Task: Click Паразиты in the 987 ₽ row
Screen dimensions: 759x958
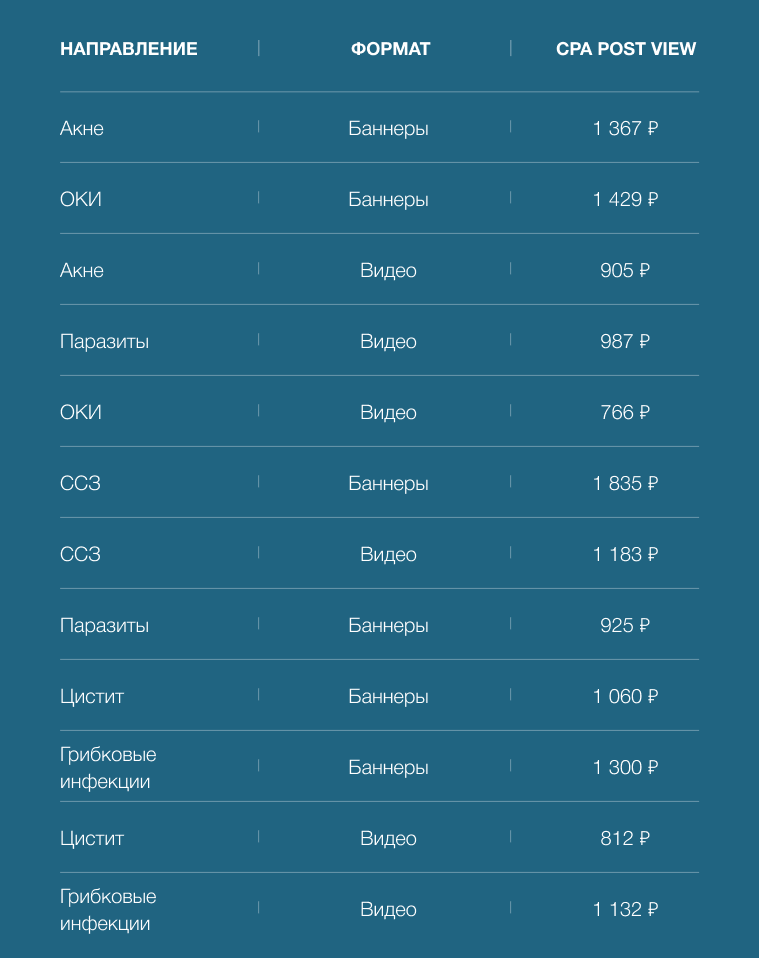Action: point(104,341)
